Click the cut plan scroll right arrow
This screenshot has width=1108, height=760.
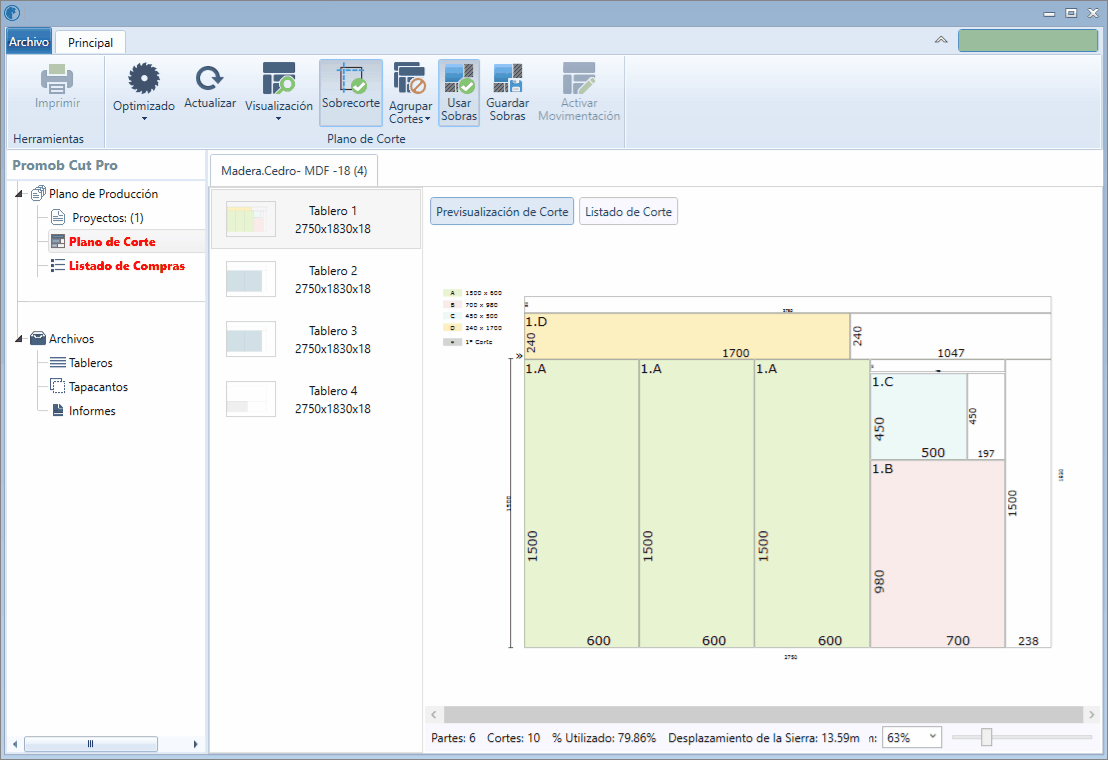tap(1091, 714)
